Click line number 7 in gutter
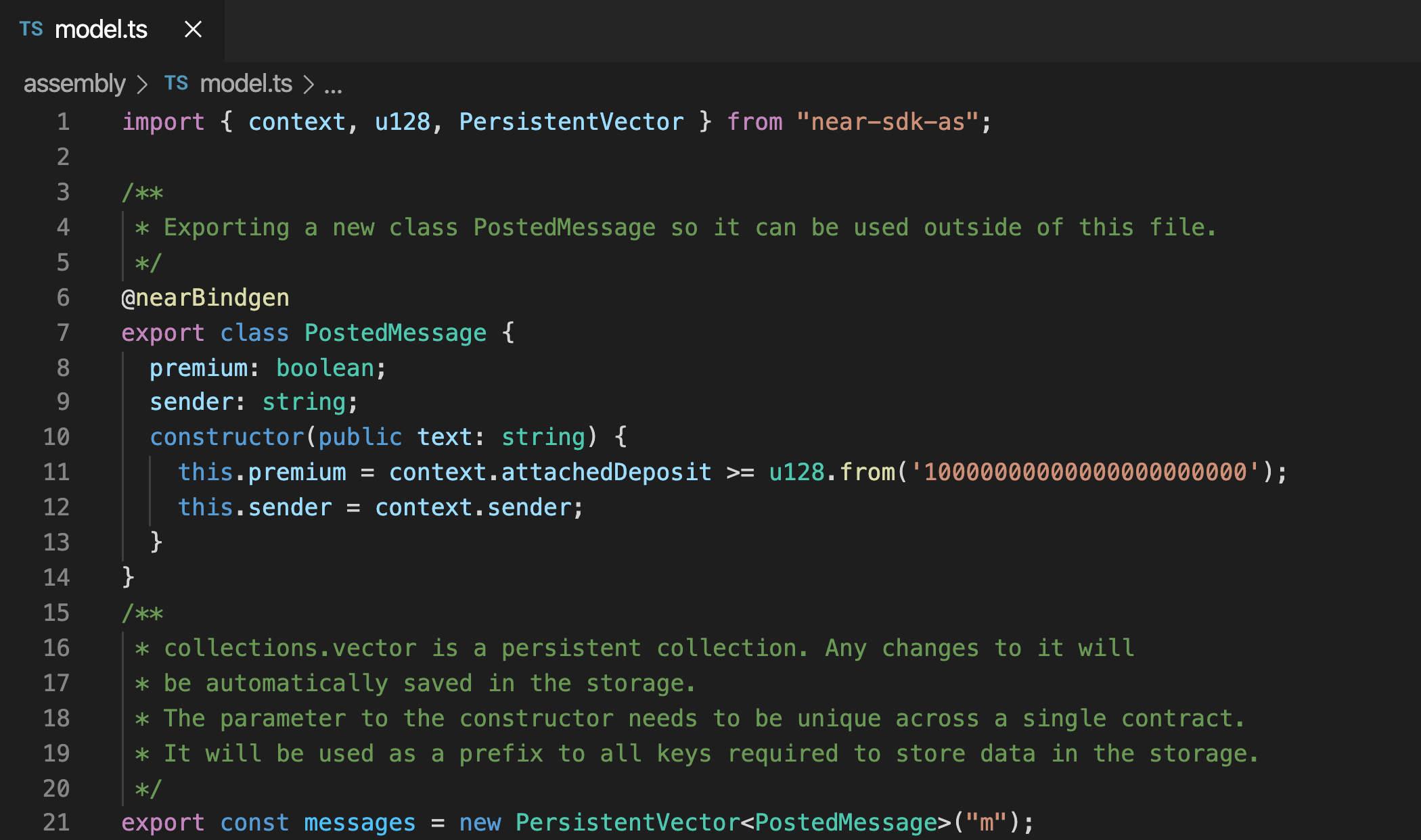 [x=63, y=332]
